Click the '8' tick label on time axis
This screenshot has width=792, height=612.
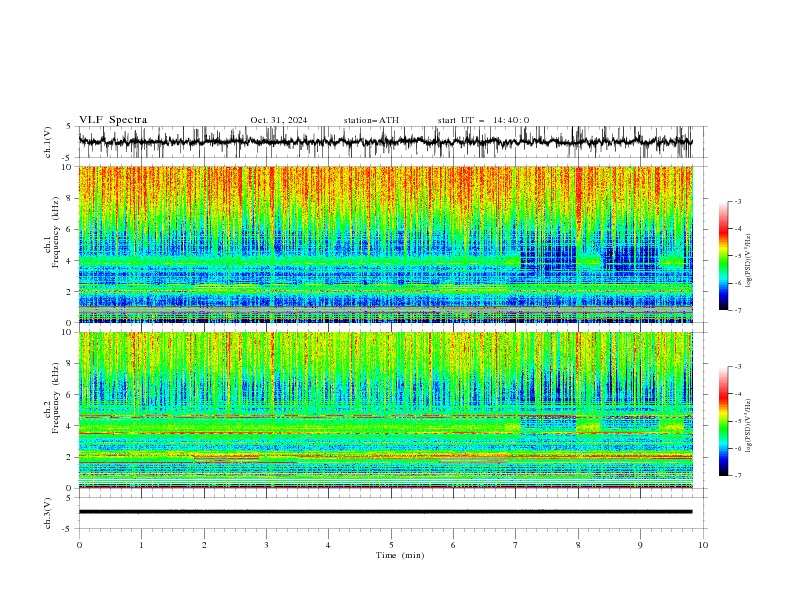coord(578,545)
